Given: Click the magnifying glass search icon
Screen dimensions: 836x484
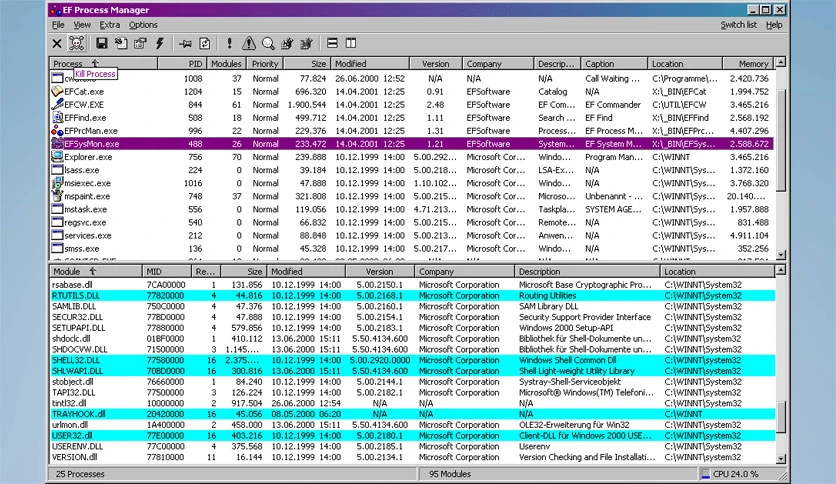Looking at the screenshot, I should (268, 44).
